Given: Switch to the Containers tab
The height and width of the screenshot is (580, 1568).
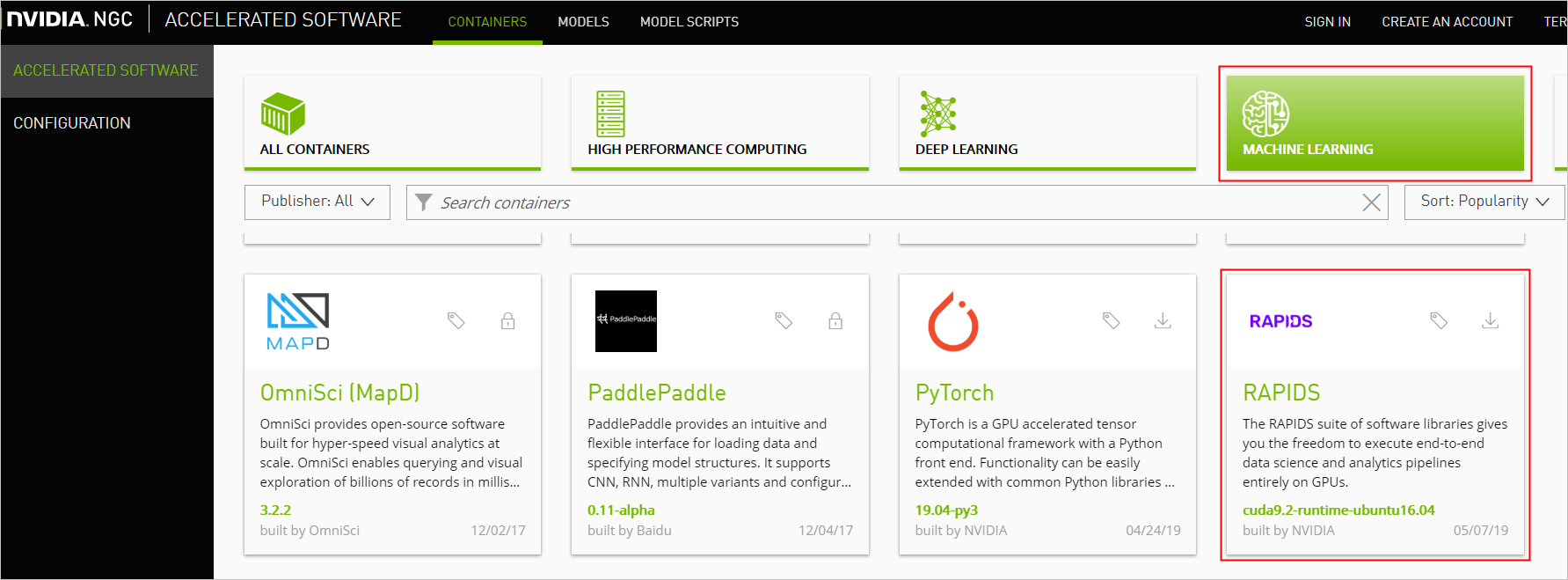Looking at the screenshot, I should [487, 22].
